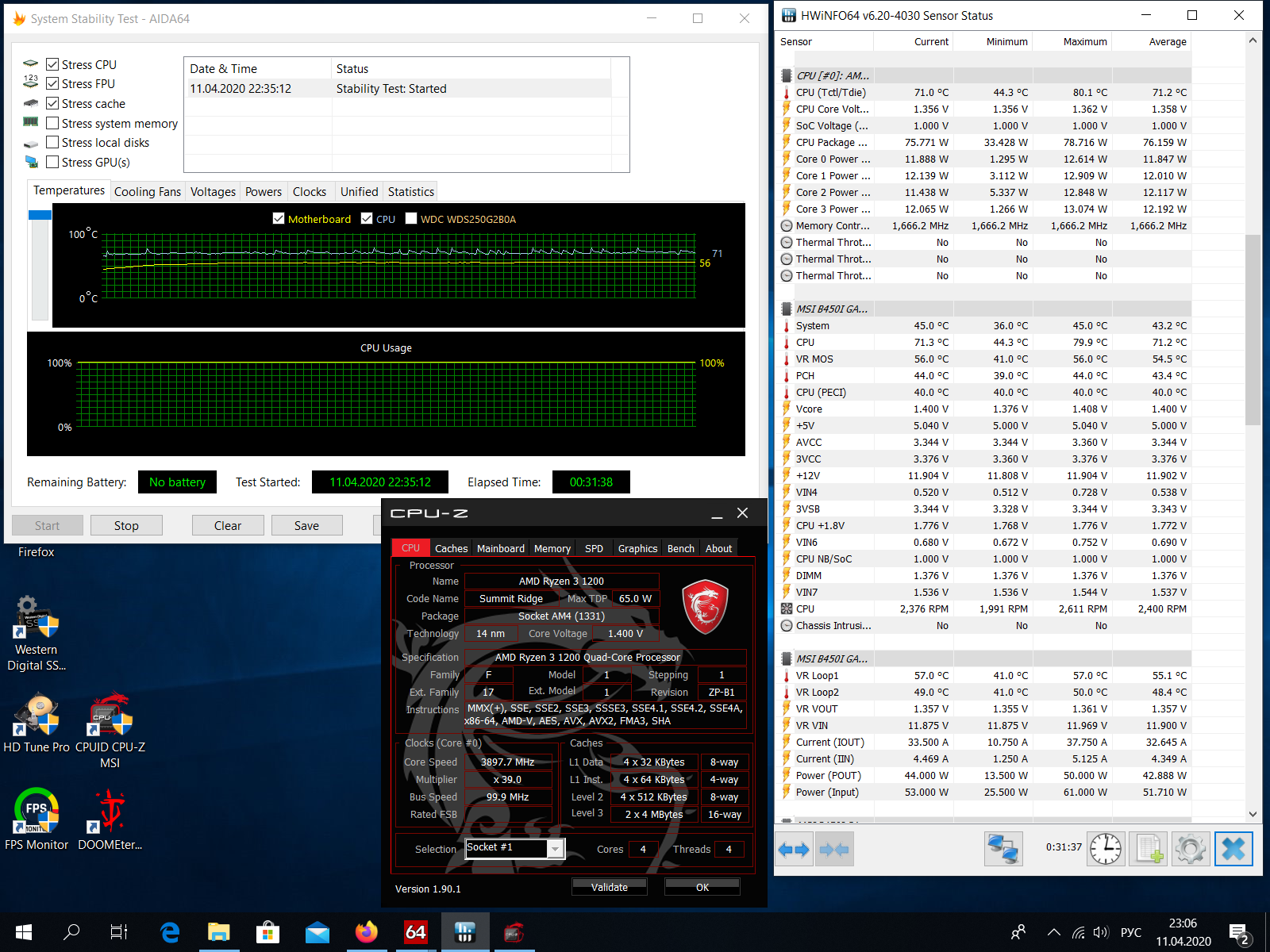Toggle CPU temperature graph checkbox
The width and height of the screenshot is (1270, 952).
pos(367,218)
